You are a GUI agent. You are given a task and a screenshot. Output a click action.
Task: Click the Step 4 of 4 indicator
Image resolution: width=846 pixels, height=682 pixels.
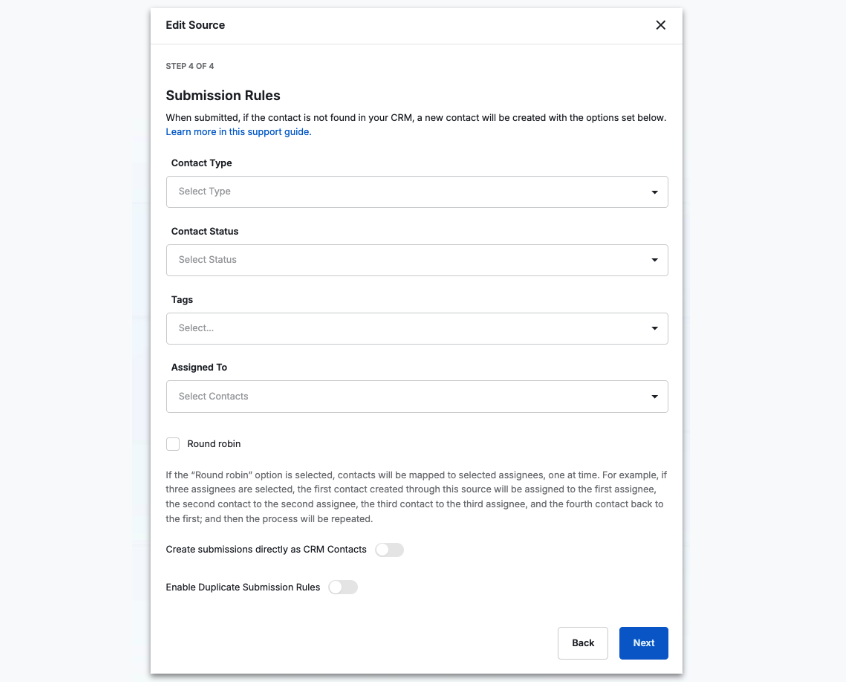[x=190, y=66]
